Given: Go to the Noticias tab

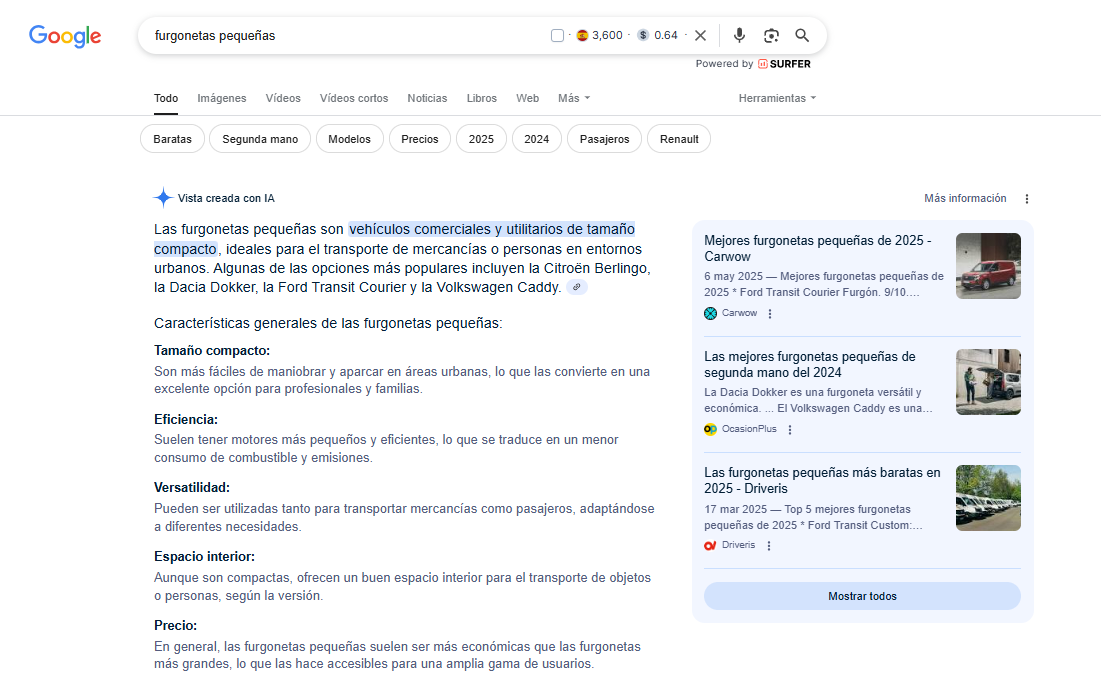Looking at the screenshot, I should pos(427,98).
